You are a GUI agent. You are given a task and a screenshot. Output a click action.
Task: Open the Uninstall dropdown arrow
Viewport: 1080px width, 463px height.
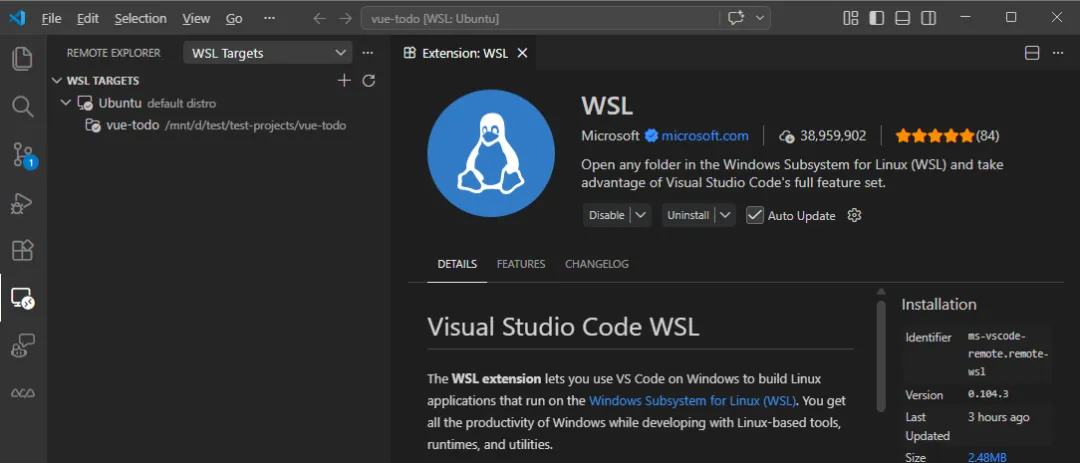point(725,215)
